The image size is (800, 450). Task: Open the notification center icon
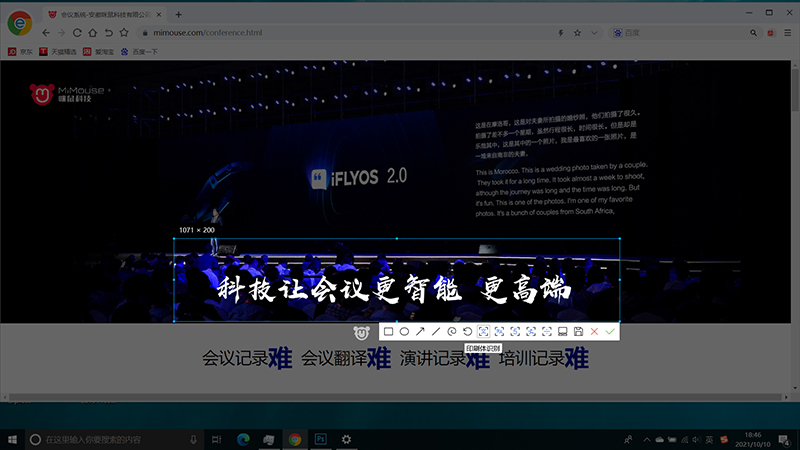coord(784,440)
